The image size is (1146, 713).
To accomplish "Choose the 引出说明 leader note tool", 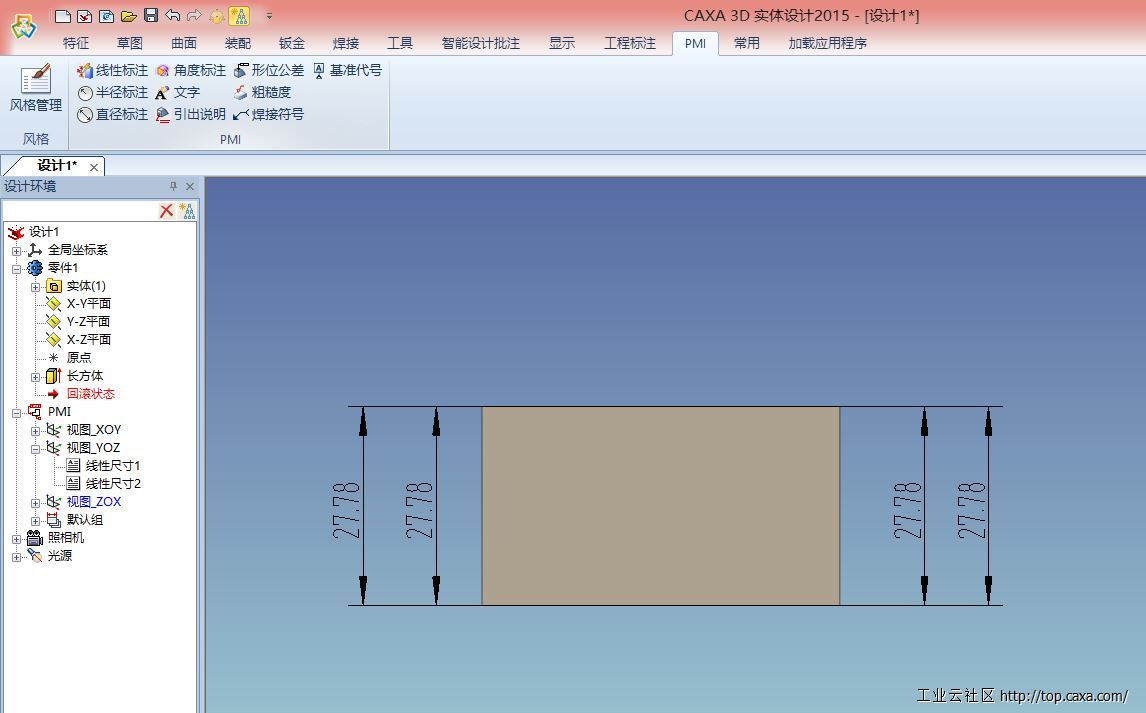I will [x=191, y=114].
